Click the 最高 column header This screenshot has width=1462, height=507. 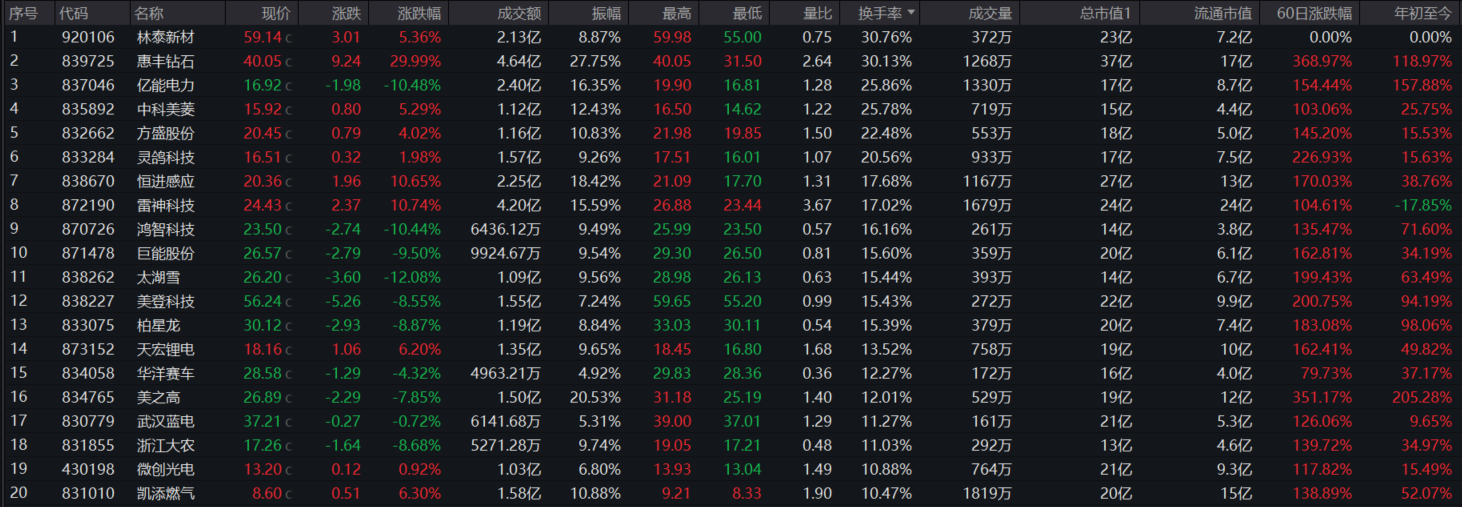point(676,14)
